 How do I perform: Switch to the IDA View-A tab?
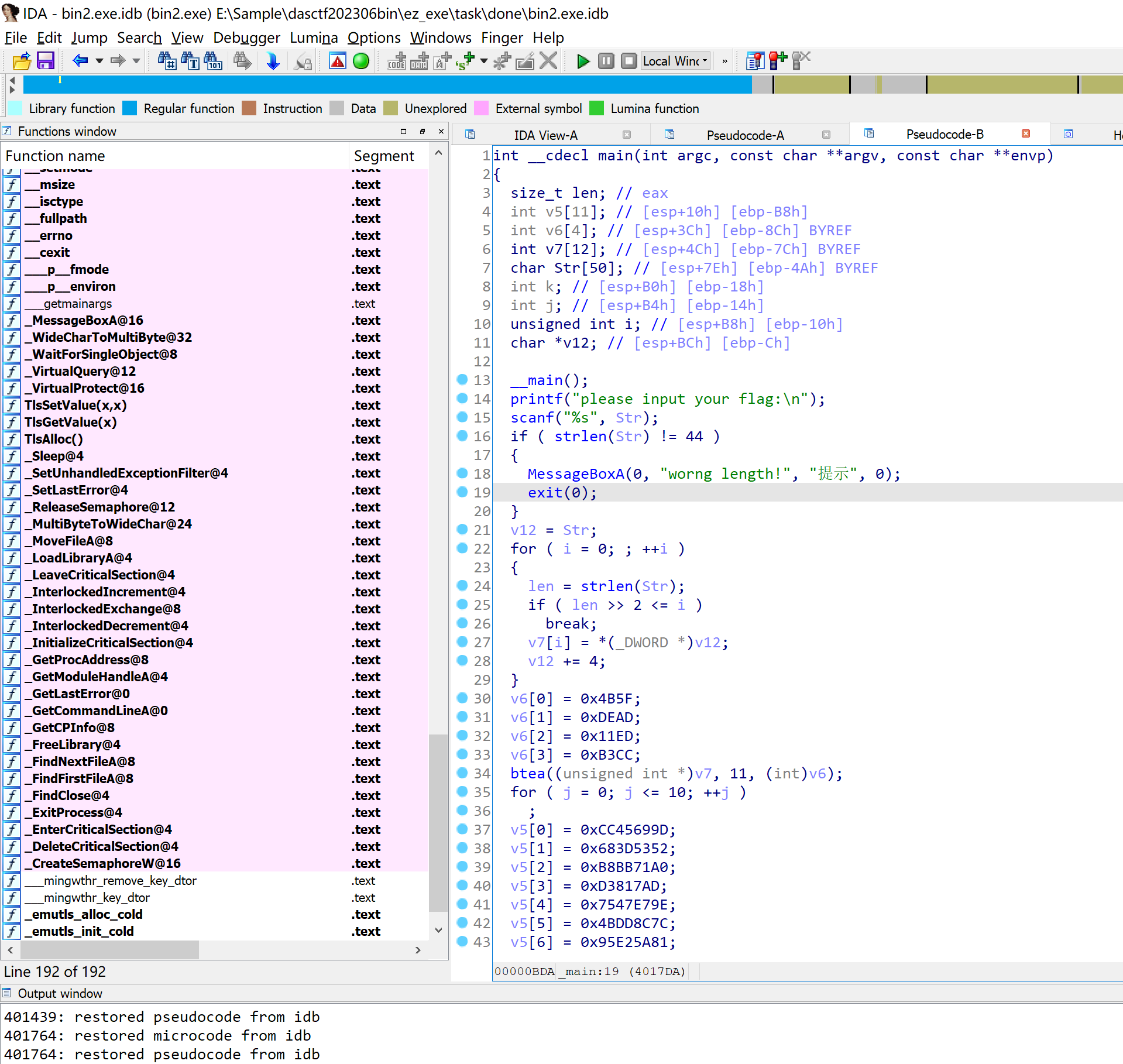tap(545, 135)
